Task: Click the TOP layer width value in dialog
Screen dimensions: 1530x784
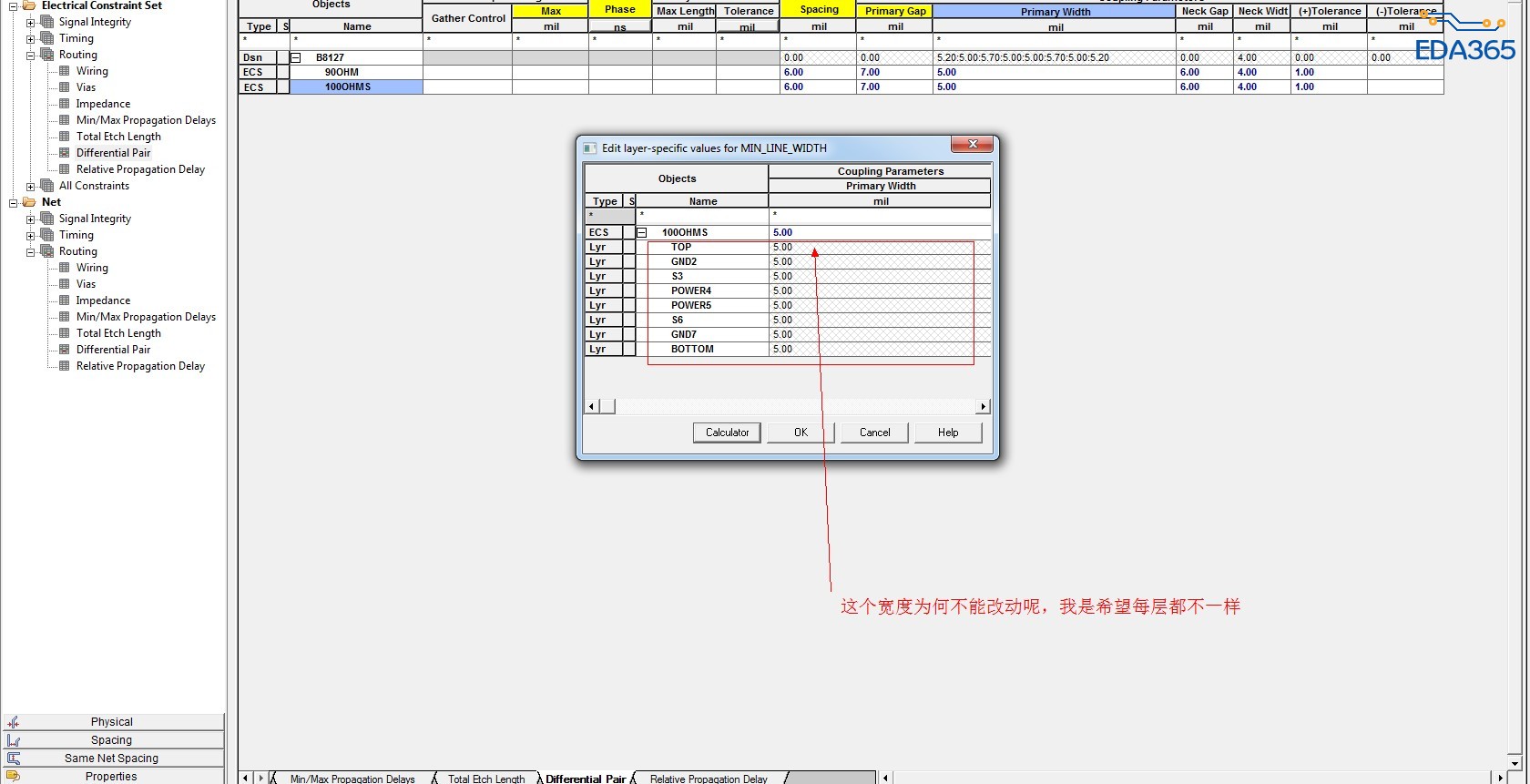Action: 880,247
